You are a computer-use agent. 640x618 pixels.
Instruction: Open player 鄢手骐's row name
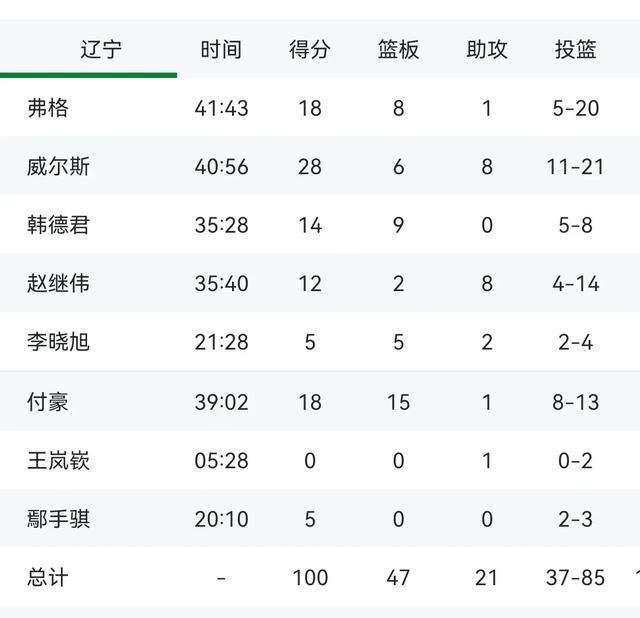[x=58, y=519]
